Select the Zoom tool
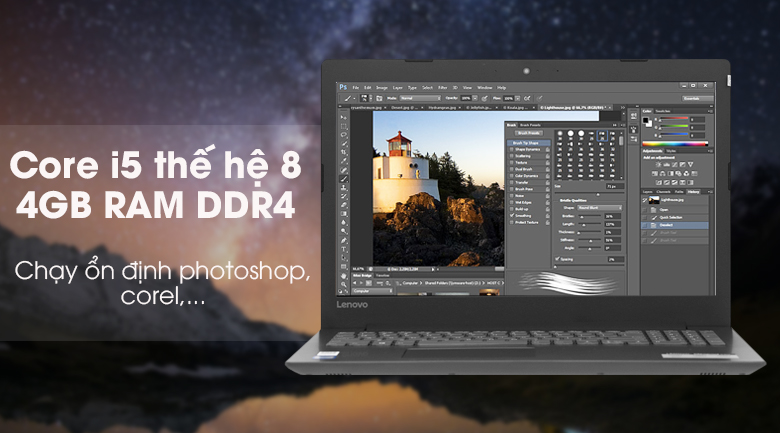 pyautogui.click(x=343, y=284)
